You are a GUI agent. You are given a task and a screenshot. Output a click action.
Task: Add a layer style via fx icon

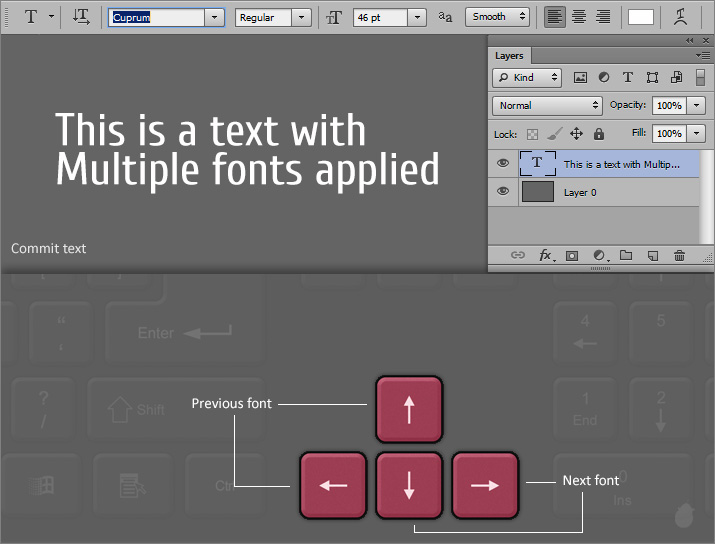546,256
